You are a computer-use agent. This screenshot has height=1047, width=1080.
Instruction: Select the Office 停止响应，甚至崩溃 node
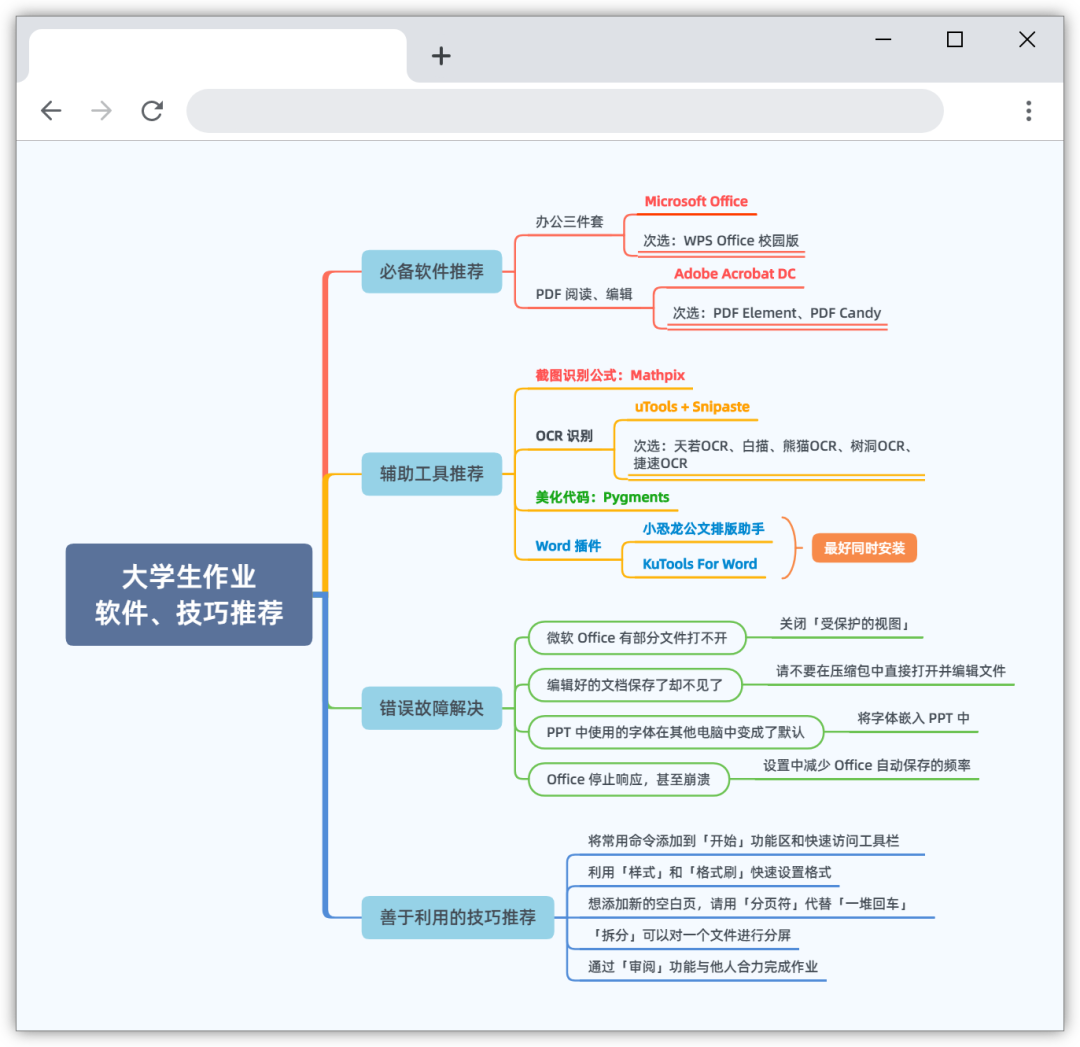[628, 779]
